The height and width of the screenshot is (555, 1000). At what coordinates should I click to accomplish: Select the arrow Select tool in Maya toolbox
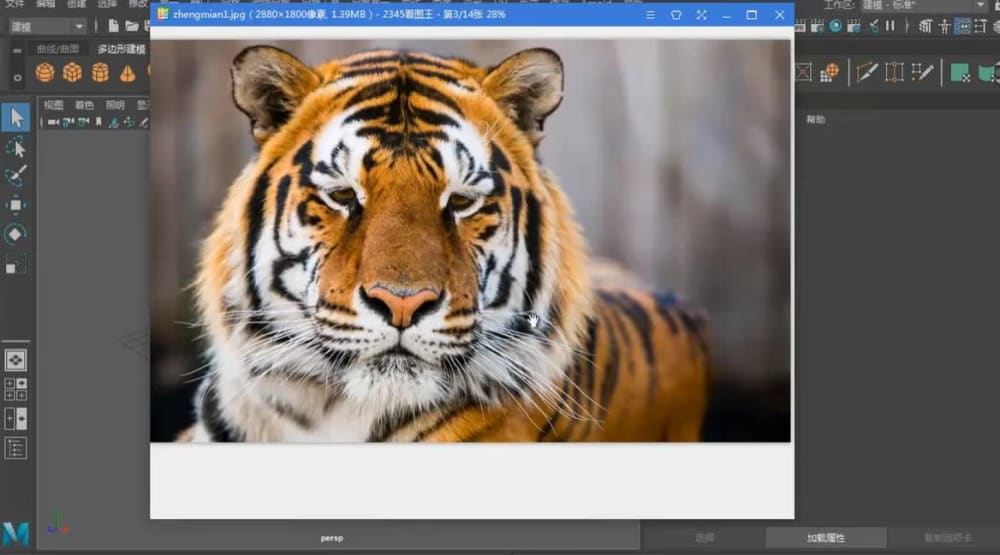16,117
